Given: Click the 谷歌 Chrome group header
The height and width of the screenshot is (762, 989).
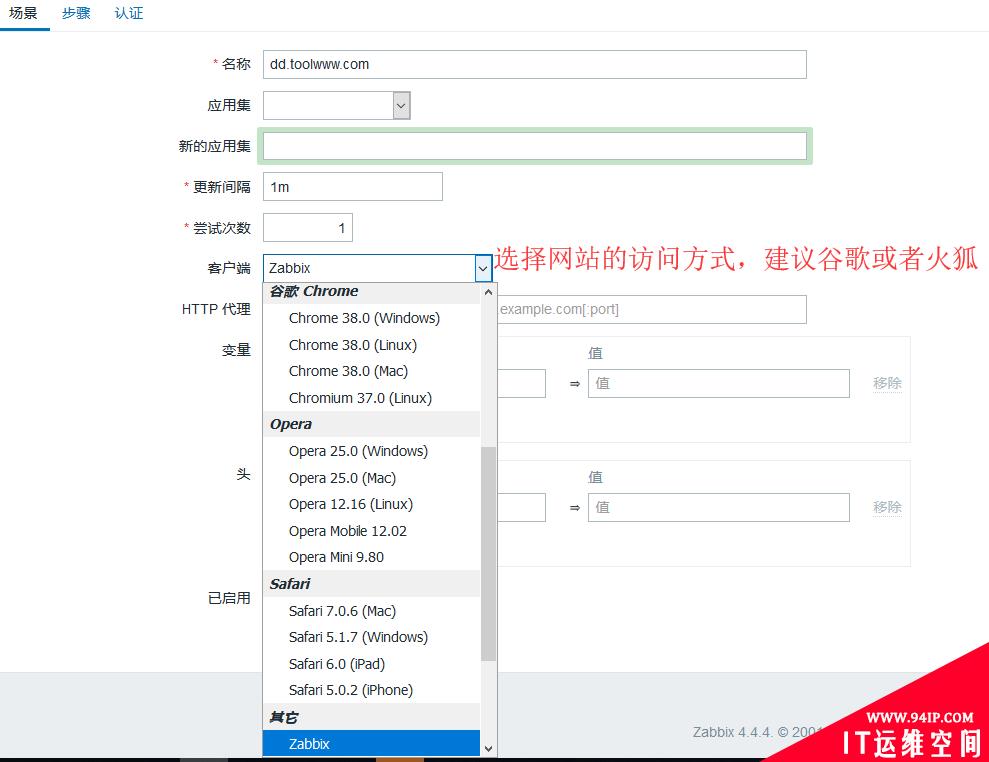Looking at the screenshot, I should coord(371,291).
